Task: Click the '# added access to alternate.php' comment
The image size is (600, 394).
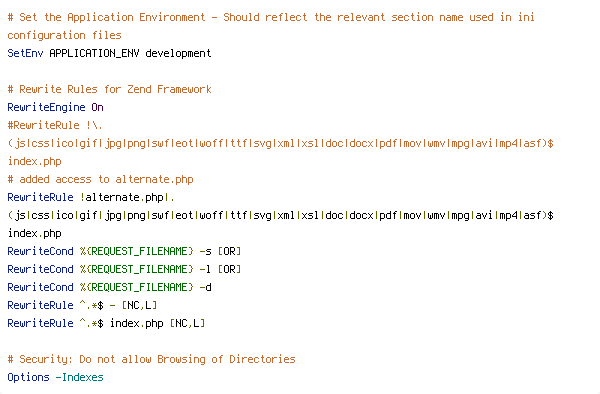Action: [x=100, y=179]
